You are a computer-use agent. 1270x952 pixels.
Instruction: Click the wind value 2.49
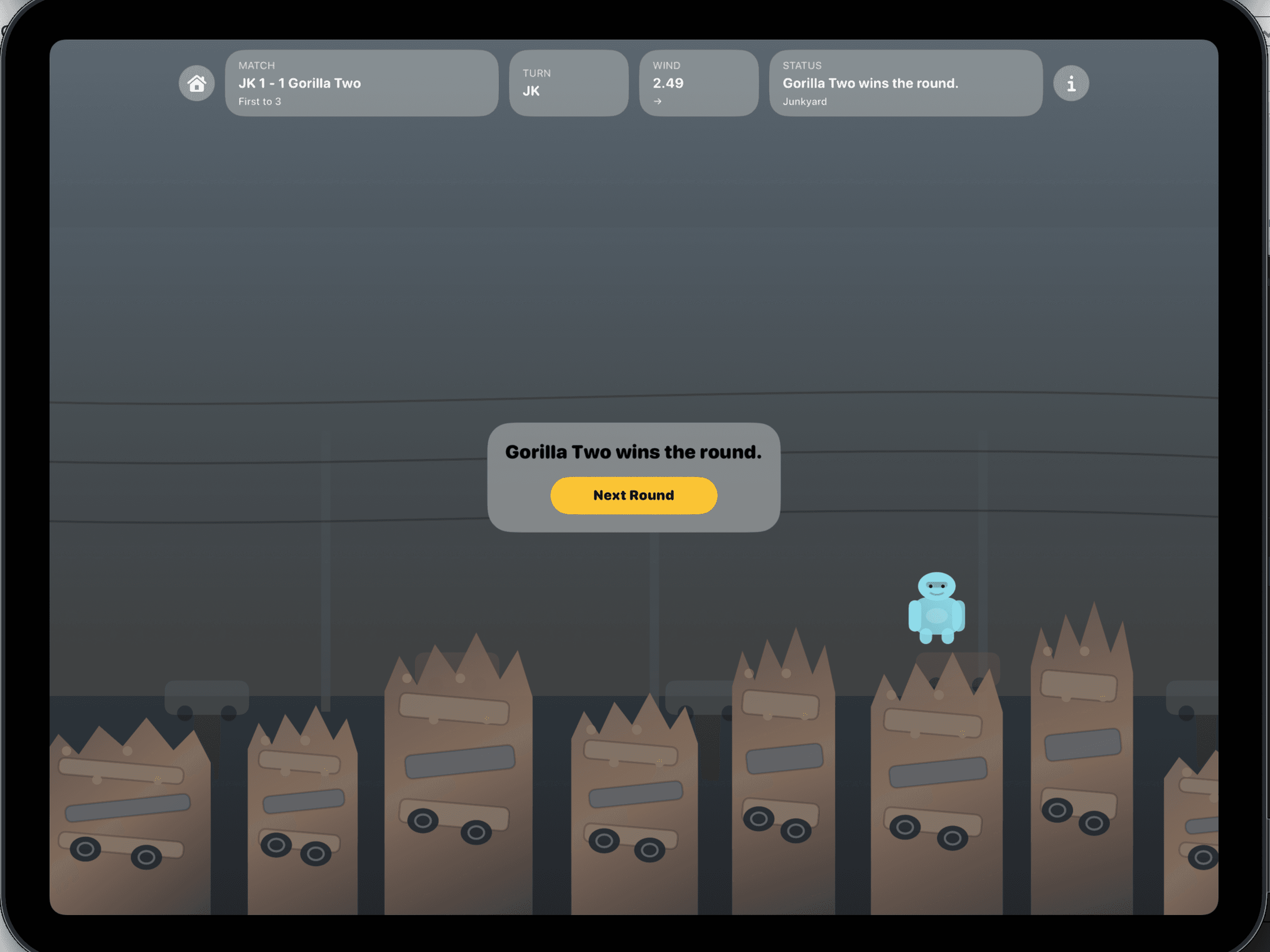click(668, 83)
